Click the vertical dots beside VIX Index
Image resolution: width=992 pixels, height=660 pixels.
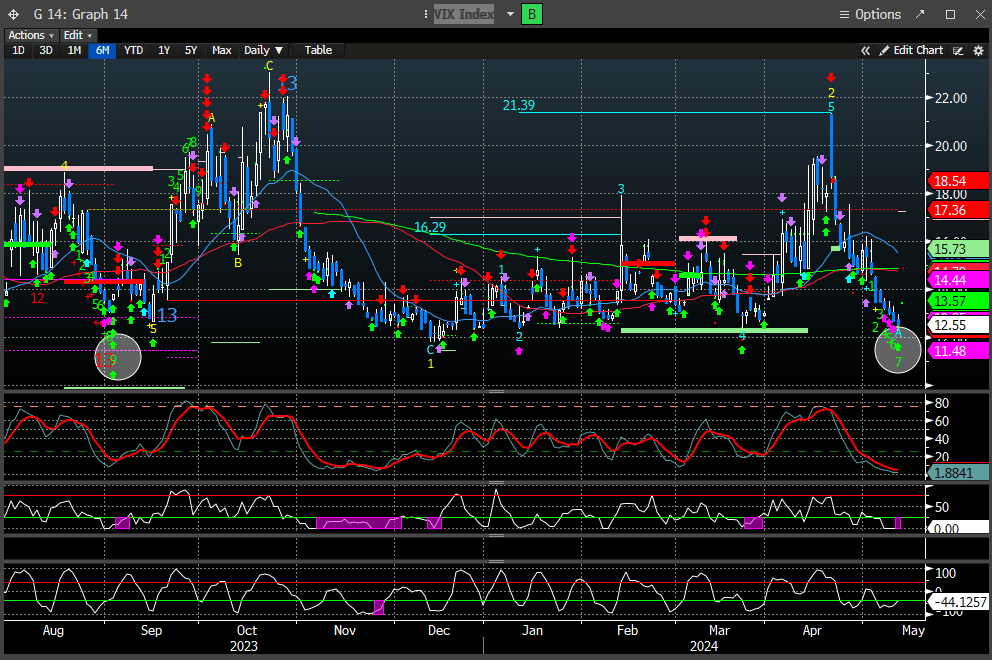point(424,14)
